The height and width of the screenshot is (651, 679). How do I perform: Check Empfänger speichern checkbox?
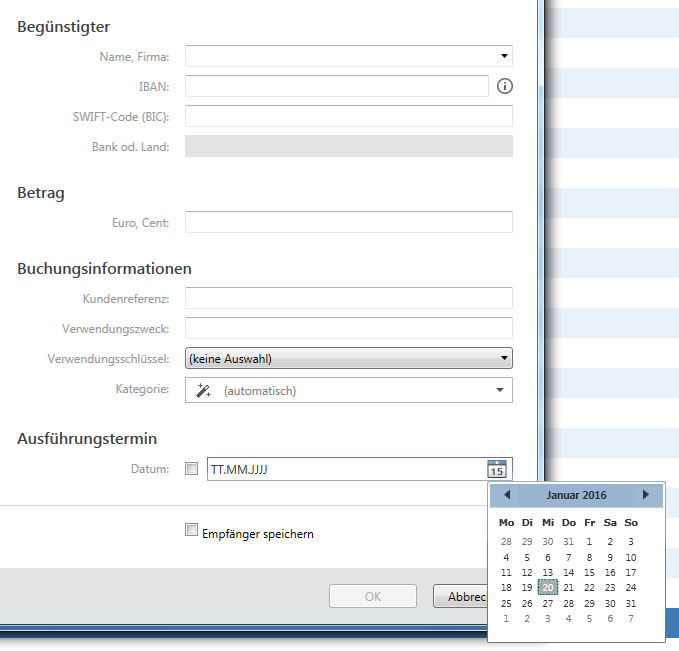[x=191, y=530]
